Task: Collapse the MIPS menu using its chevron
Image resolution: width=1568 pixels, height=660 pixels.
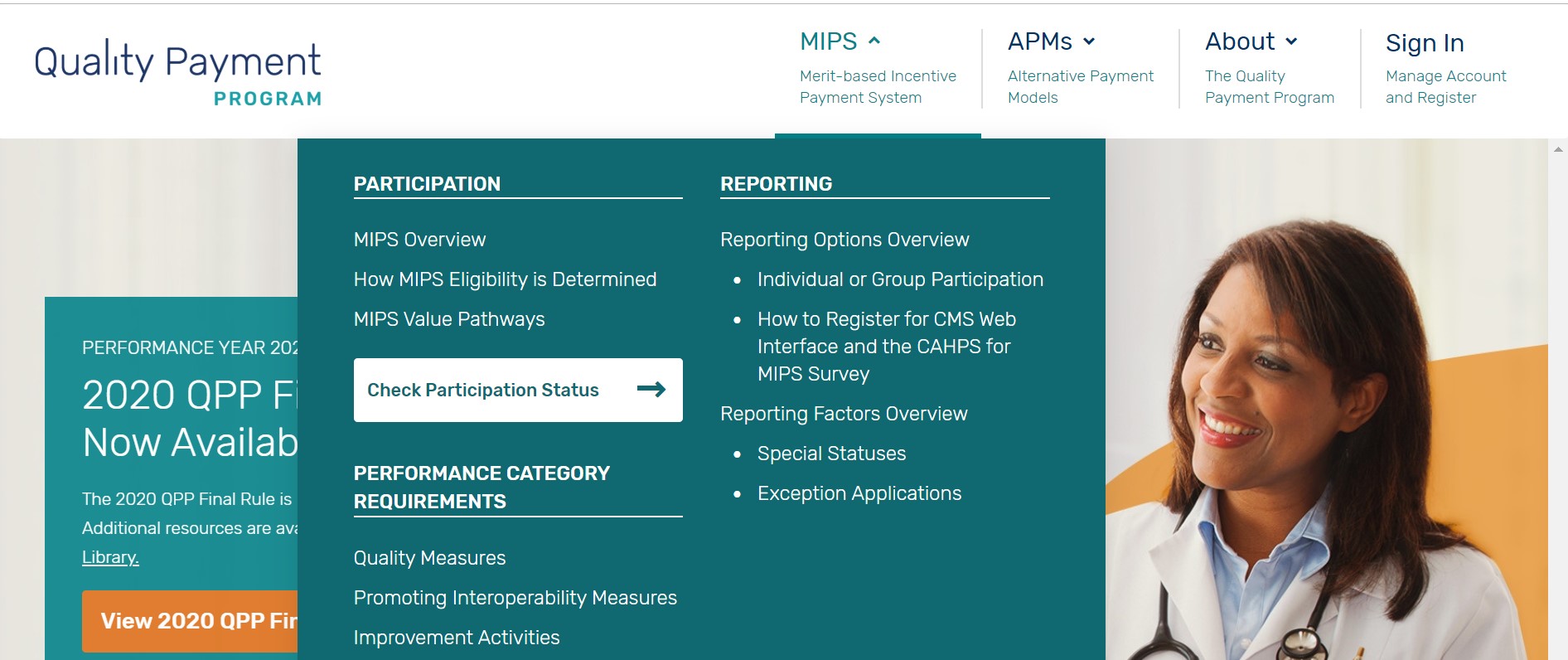Action: pyautogui.click(x=874, y=41)
